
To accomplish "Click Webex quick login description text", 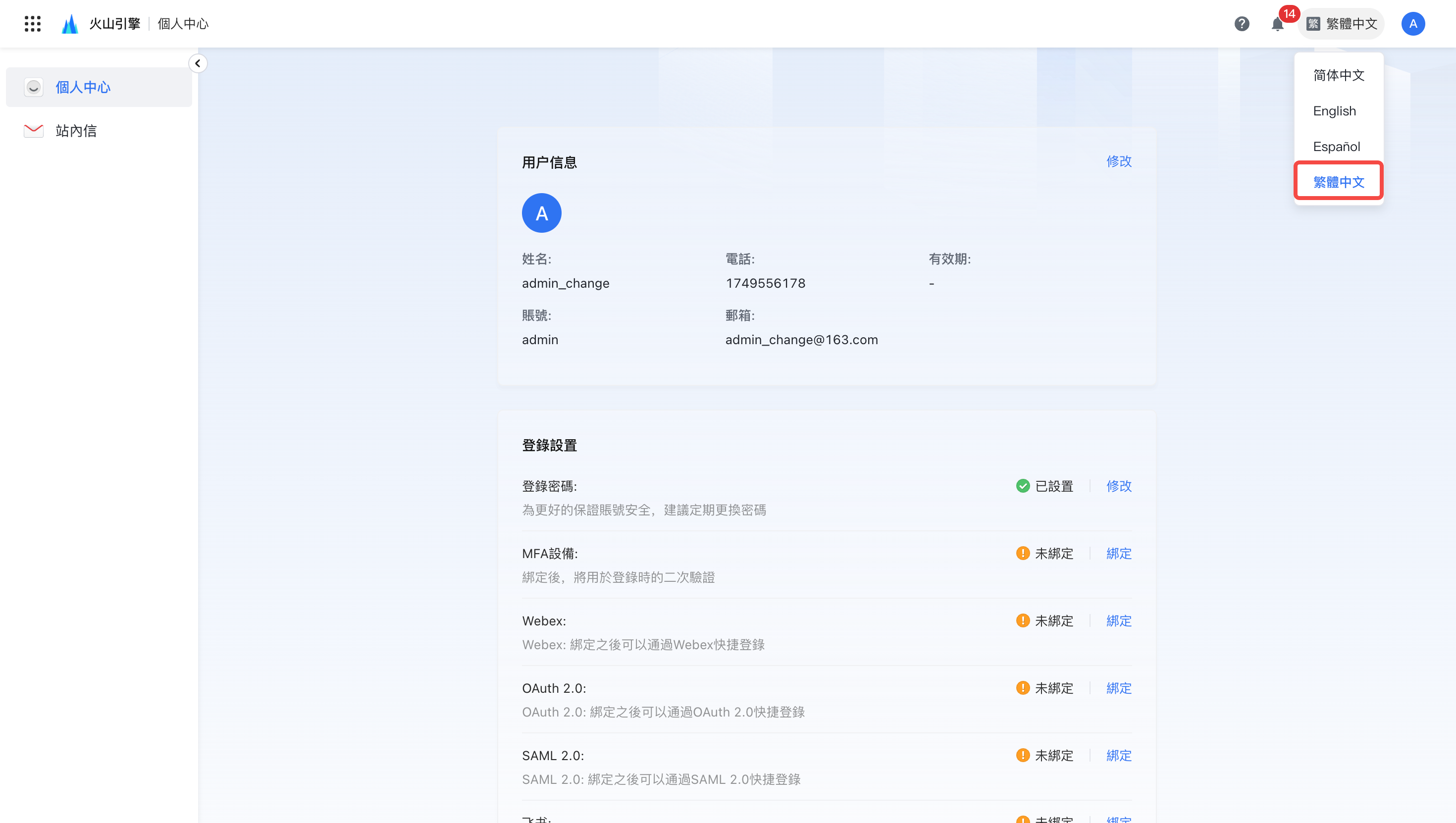I will click(x=643, y=644).
